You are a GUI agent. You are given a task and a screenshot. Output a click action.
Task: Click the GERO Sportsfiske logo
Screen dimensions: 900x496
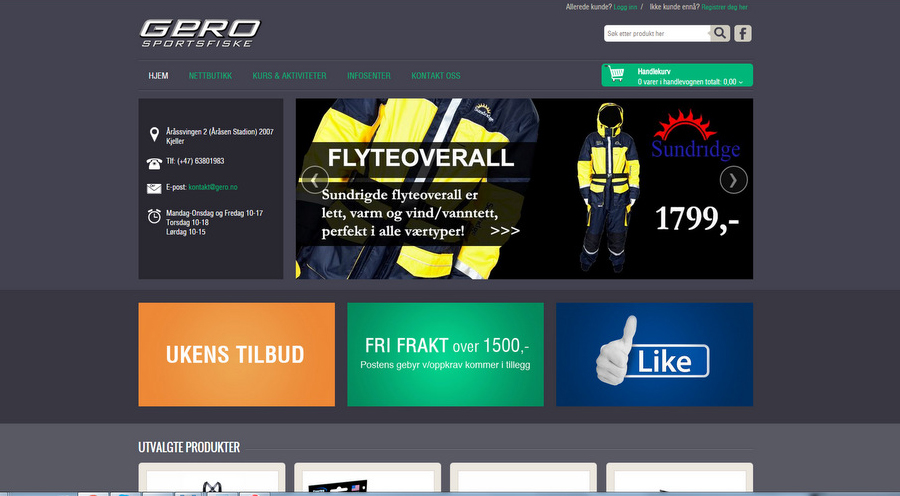pos(200,33)
